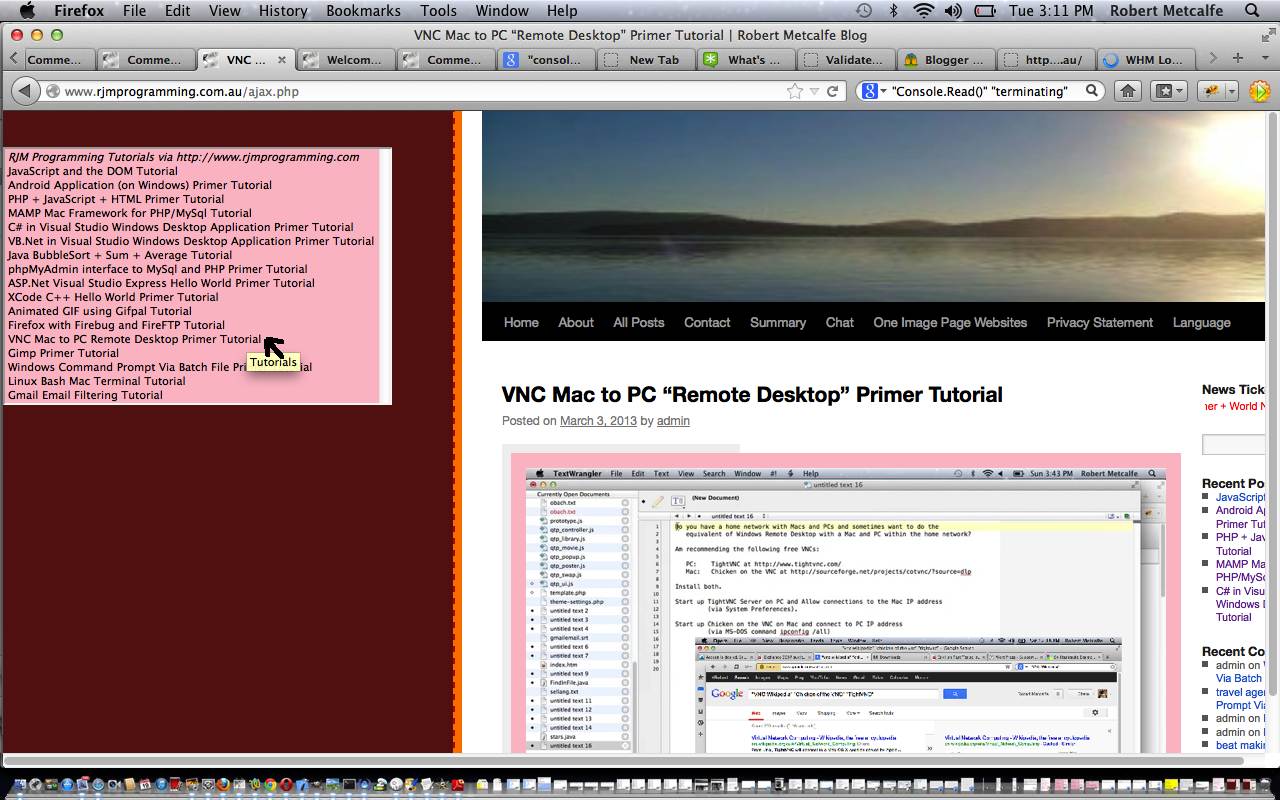Click Contact in the blog navigation
This screenshot has width=1280, height=800.
click(707, 322)
